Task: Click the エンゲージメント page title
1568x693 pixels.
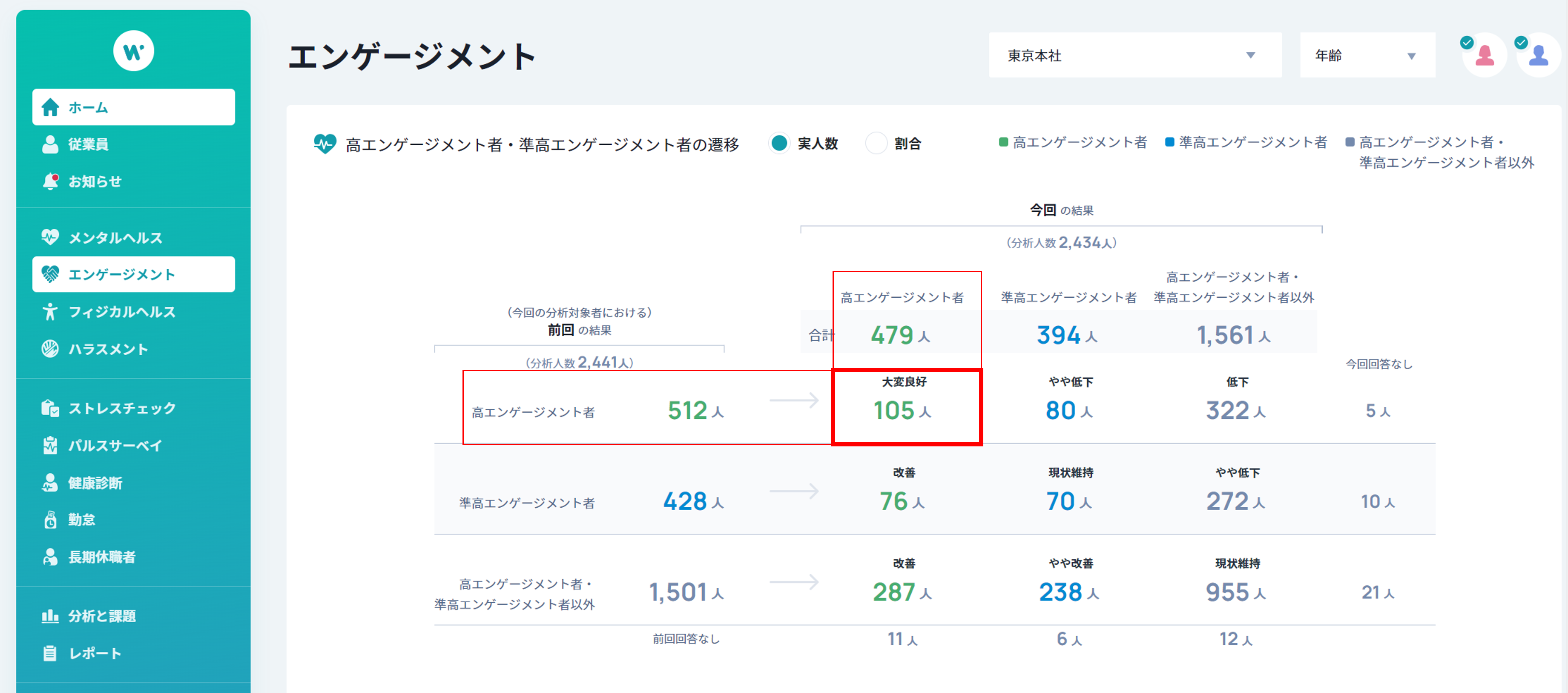Action: 412,57
